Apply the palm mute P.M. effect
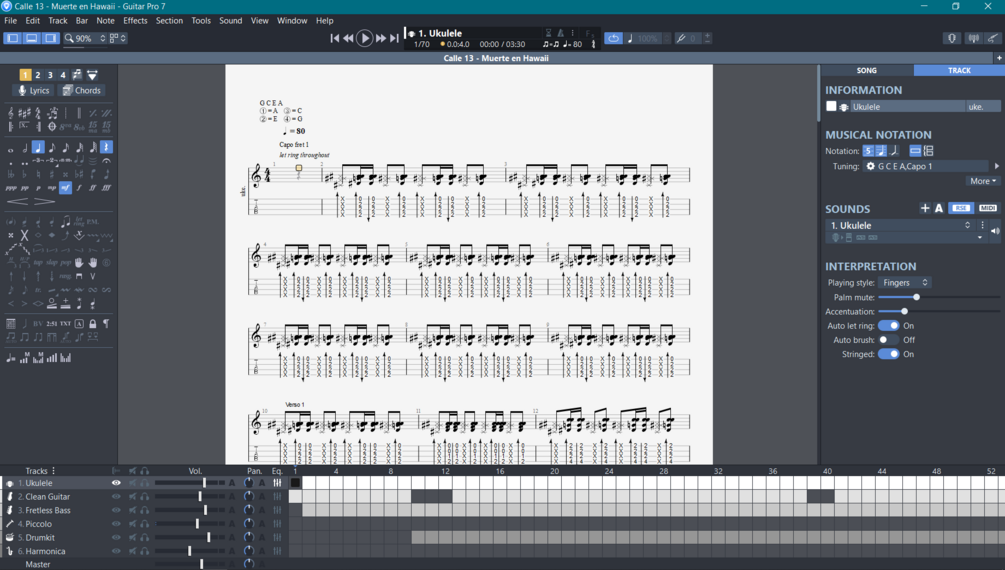The height and width of the screenshot is (570, 1005). click(92, 222)
